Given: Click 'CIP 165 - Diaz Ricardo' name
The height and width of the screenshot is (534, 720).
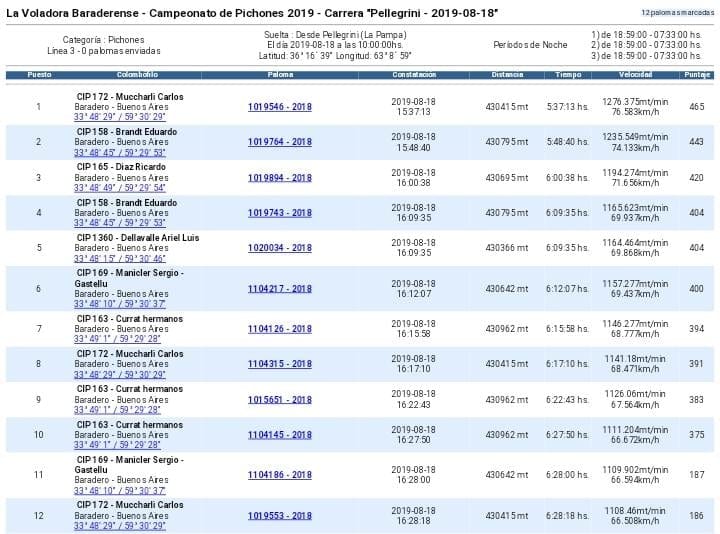Looking at the screenshot, I should click(121, 167).
